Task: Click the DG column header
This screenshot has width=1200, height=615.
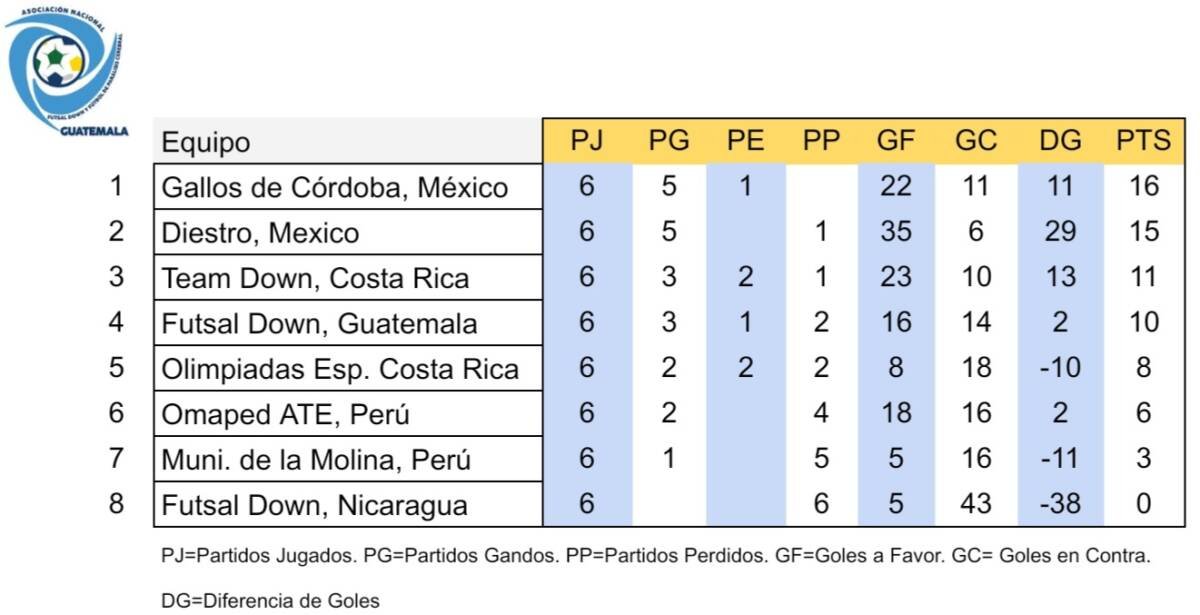Action: (x=1060, y=141)
